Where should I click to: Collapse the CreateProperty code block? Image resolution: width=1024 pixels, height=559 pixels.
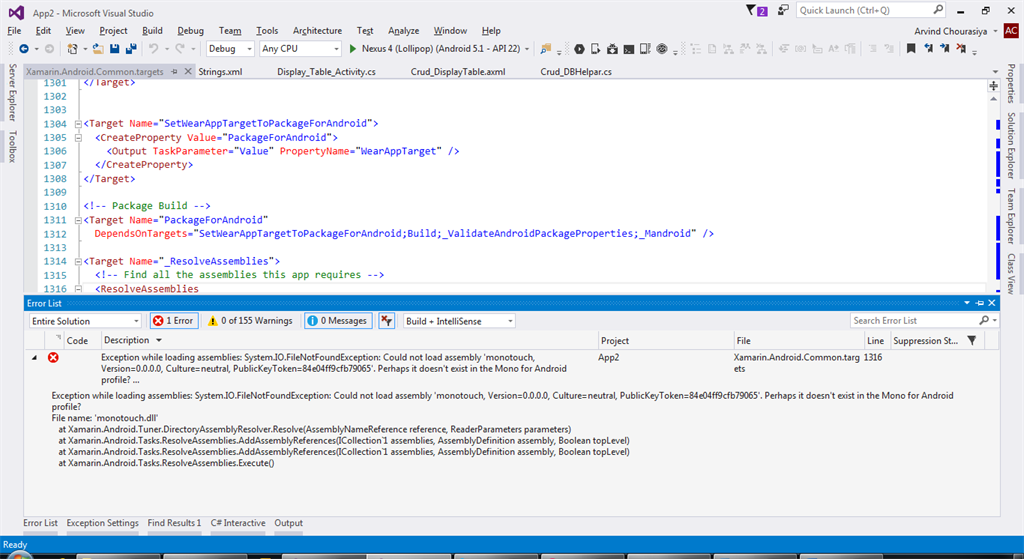[78, 138]
